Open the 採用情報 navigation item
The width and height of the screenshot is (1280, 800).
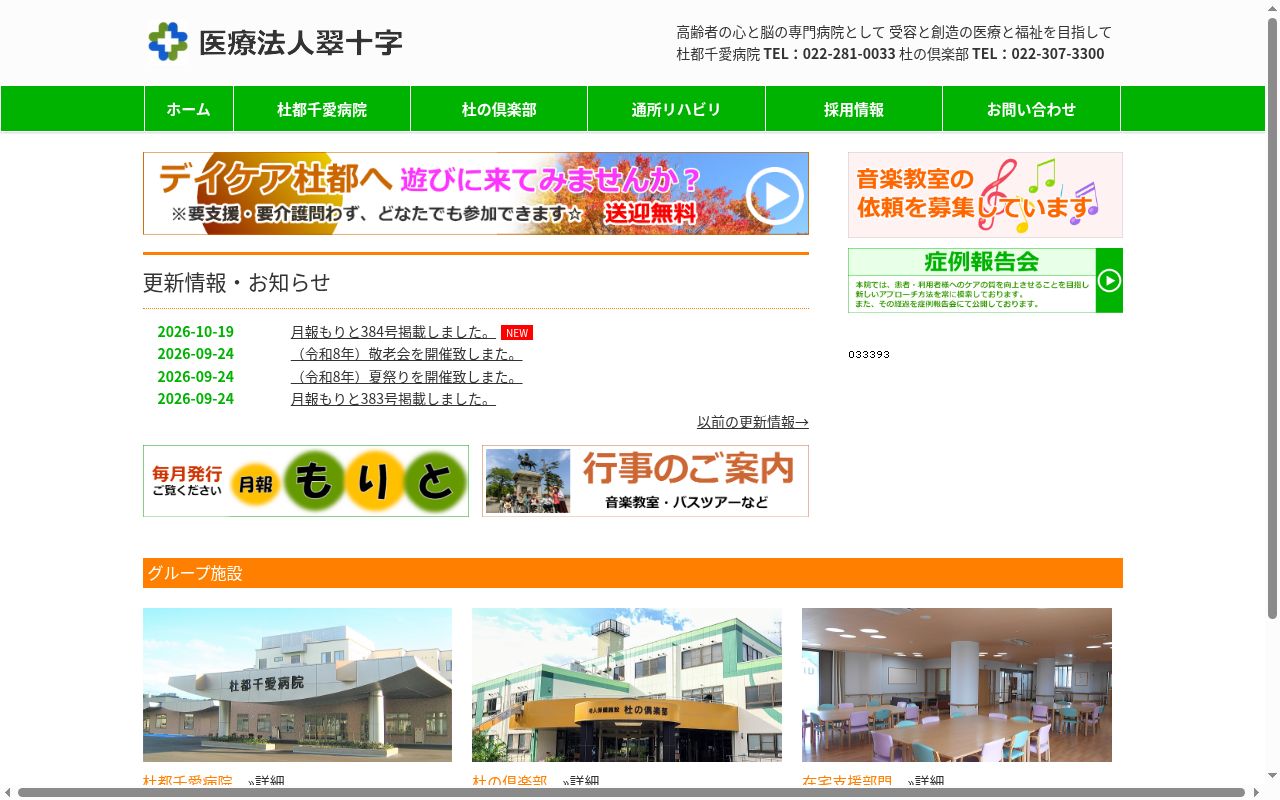(x=854, y=109)
